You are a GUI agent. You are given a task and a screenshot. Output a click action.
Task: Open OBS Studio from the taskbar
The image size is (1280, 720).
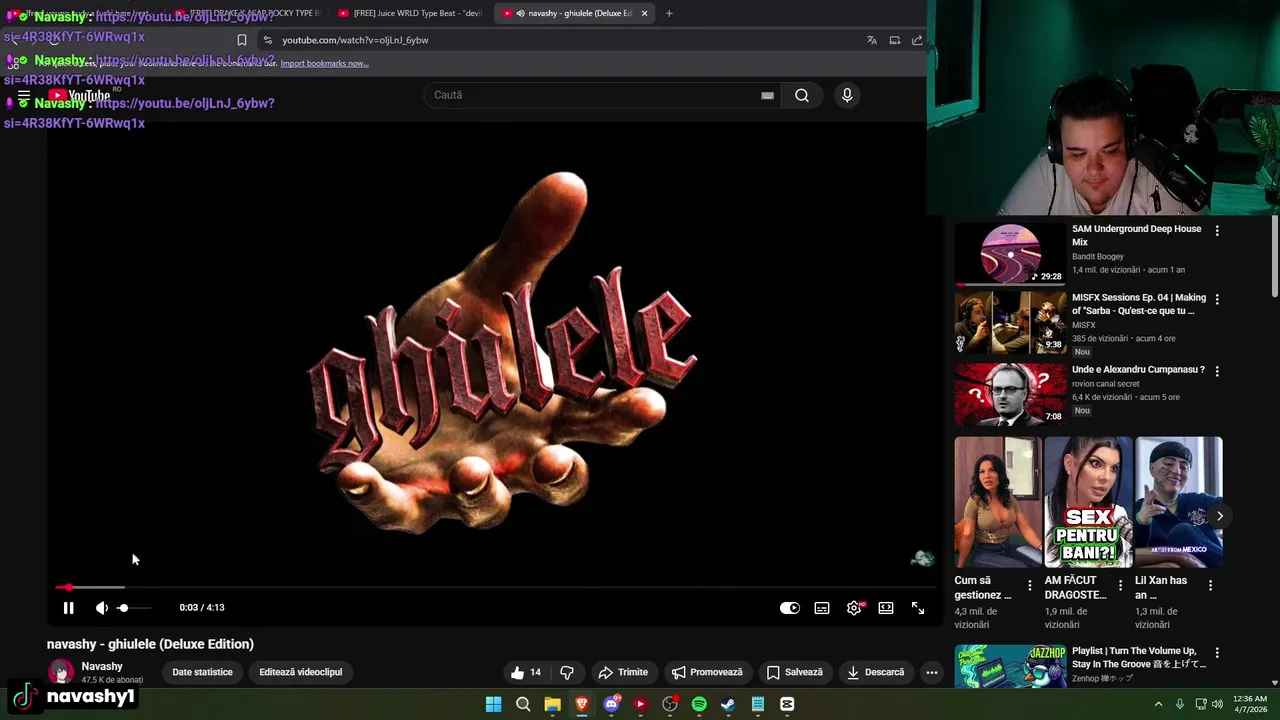670,704
